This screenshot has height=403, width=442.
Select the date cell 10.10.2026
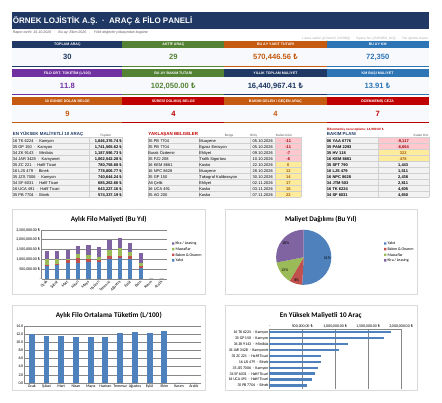pos(263,159)
